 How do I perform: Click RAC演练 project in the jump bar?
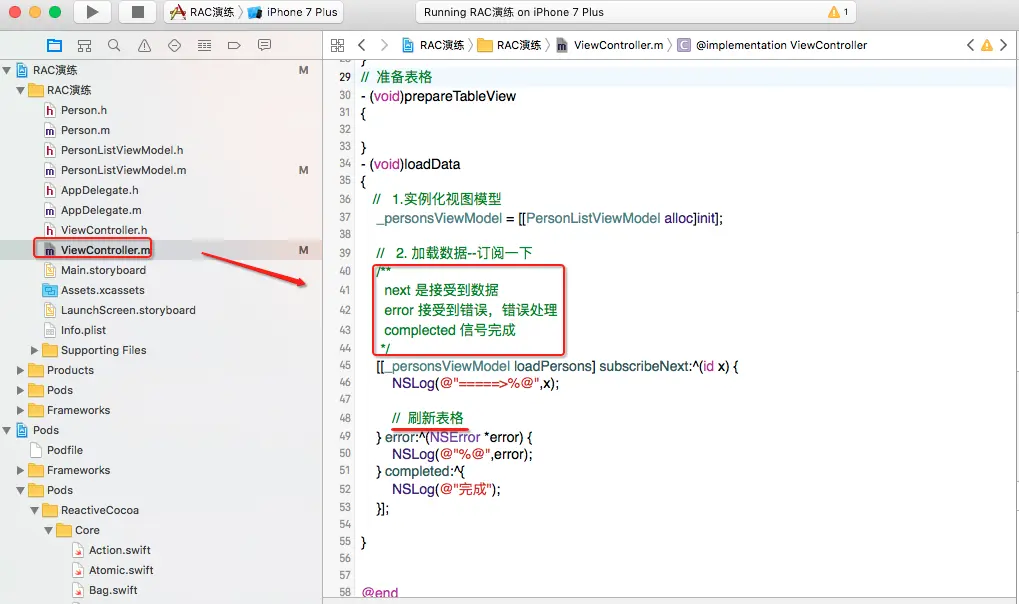[433, 46]
